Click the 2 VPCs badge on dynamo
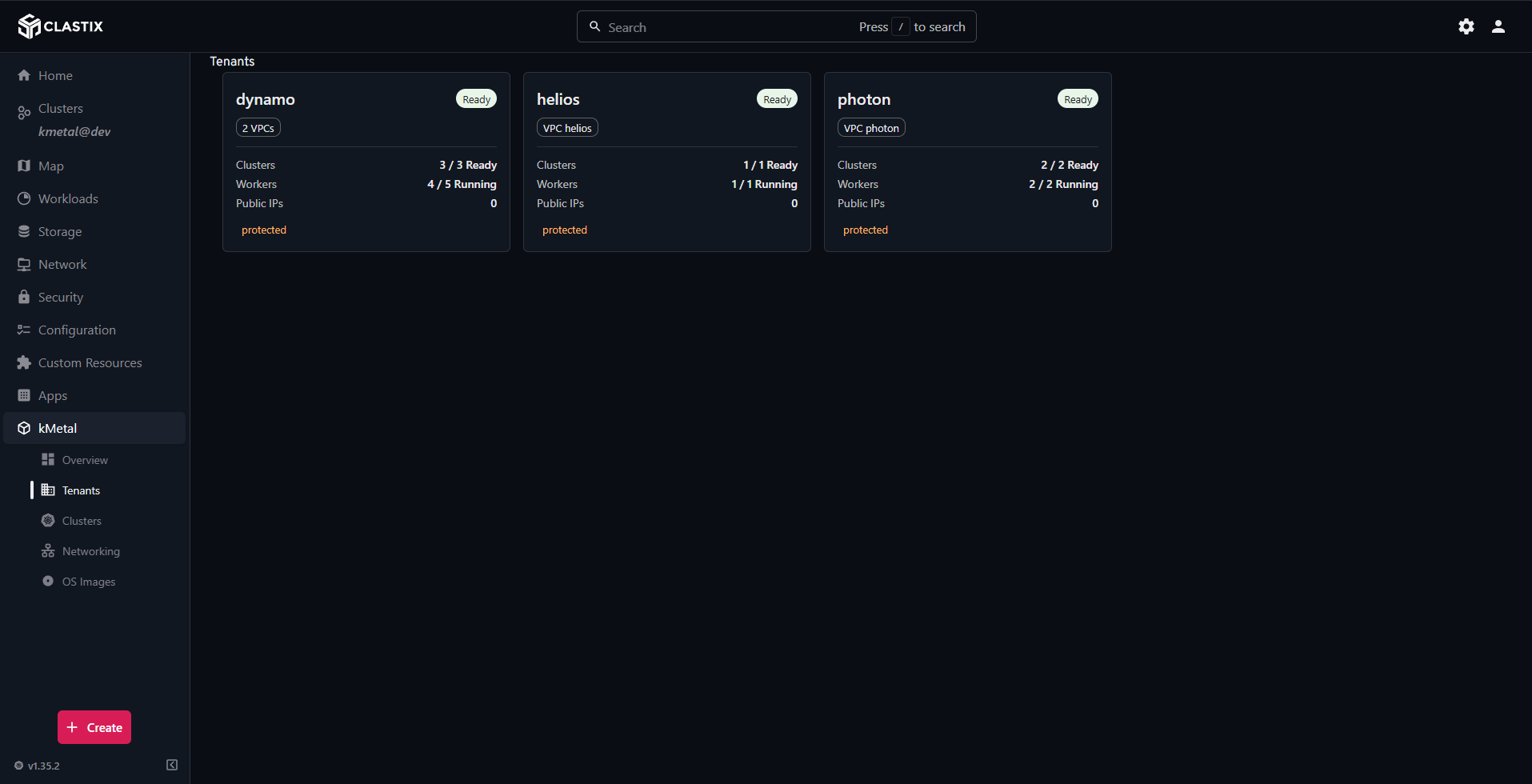 [258, 128]
